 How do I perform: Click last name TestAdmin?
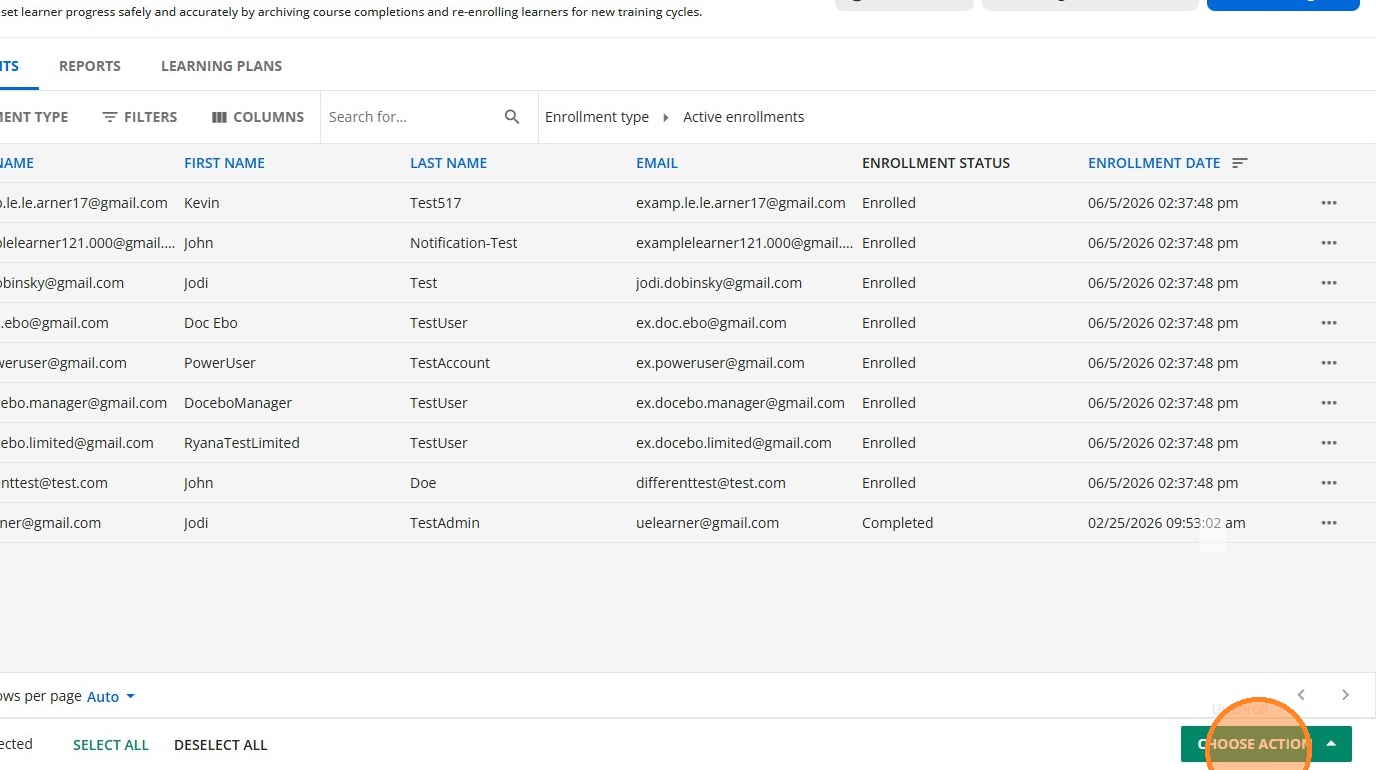coord(445,523)
